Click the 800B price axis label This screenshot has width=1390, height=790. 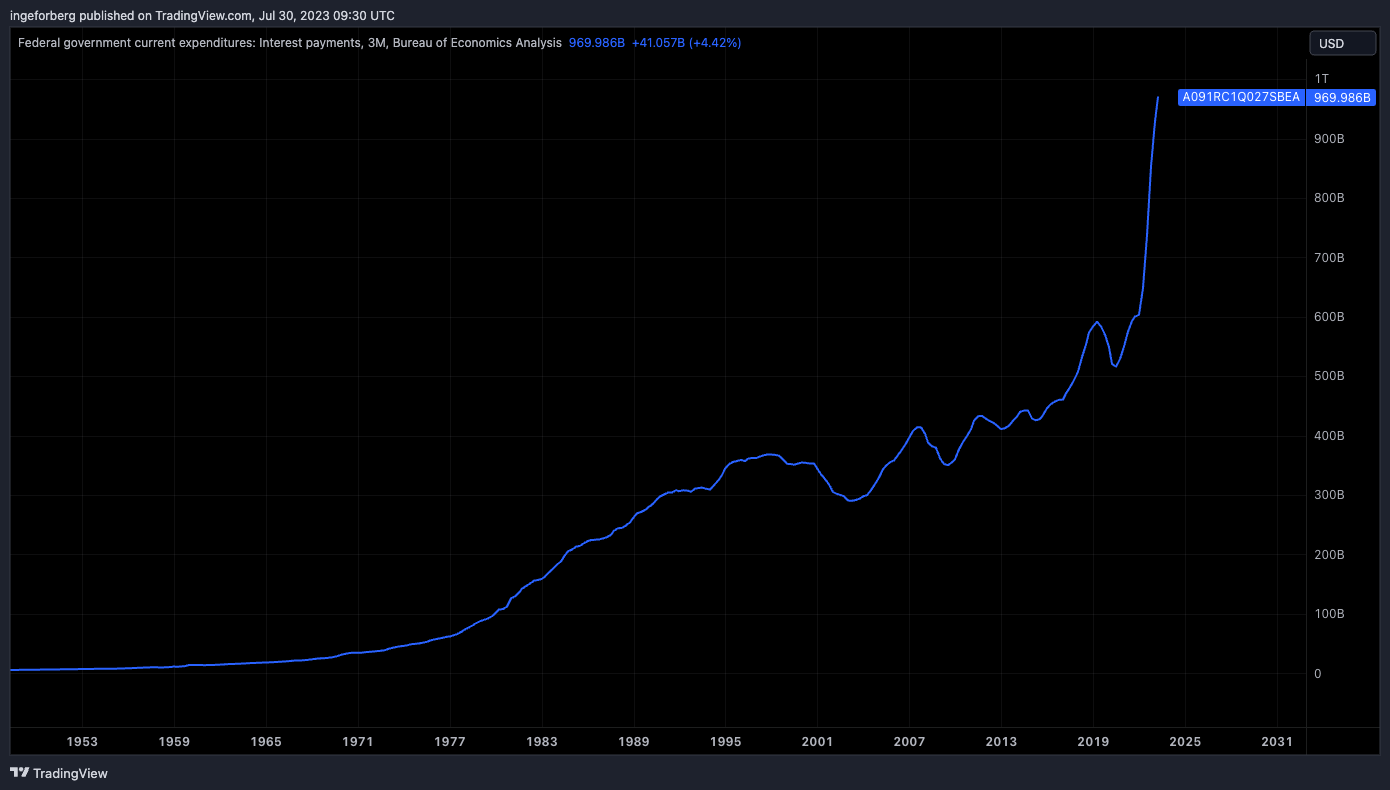(1329, 198)
